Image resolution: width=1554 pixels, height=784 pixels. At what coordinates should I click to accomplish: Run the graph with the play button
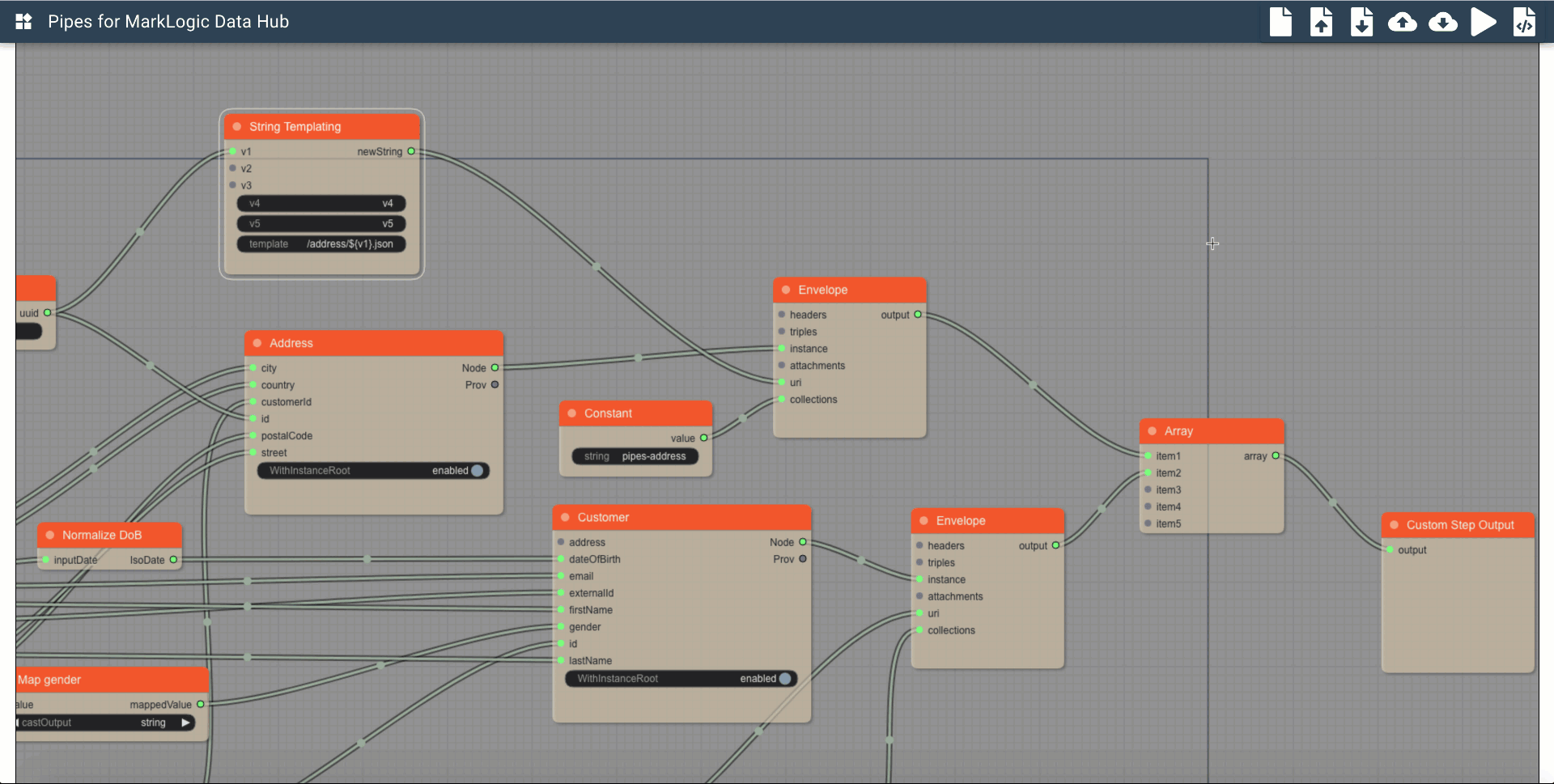tap(1483, 22)
